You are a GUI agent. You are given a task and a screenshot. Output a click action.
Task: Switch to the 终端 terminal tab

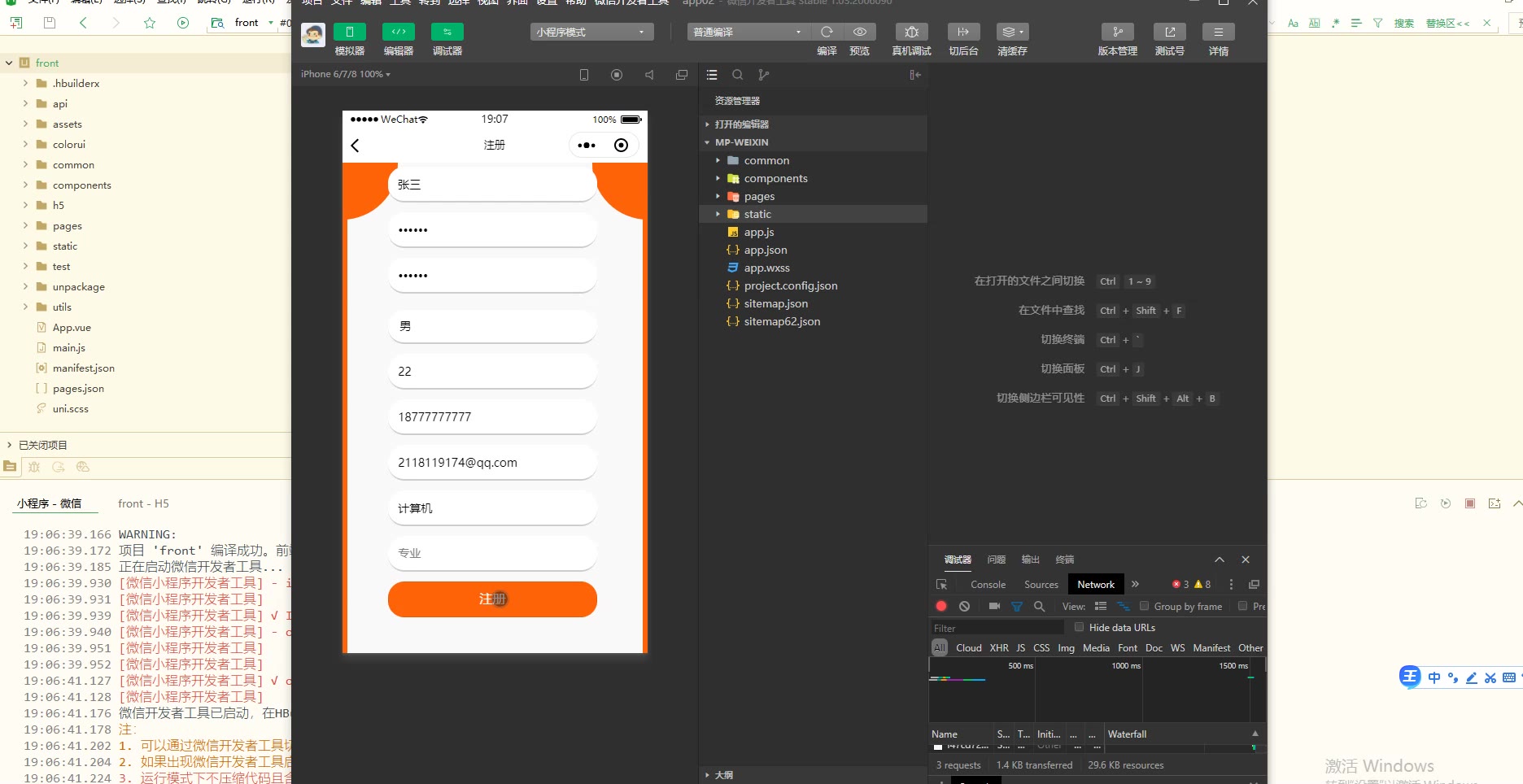[x=1065, y=560]
